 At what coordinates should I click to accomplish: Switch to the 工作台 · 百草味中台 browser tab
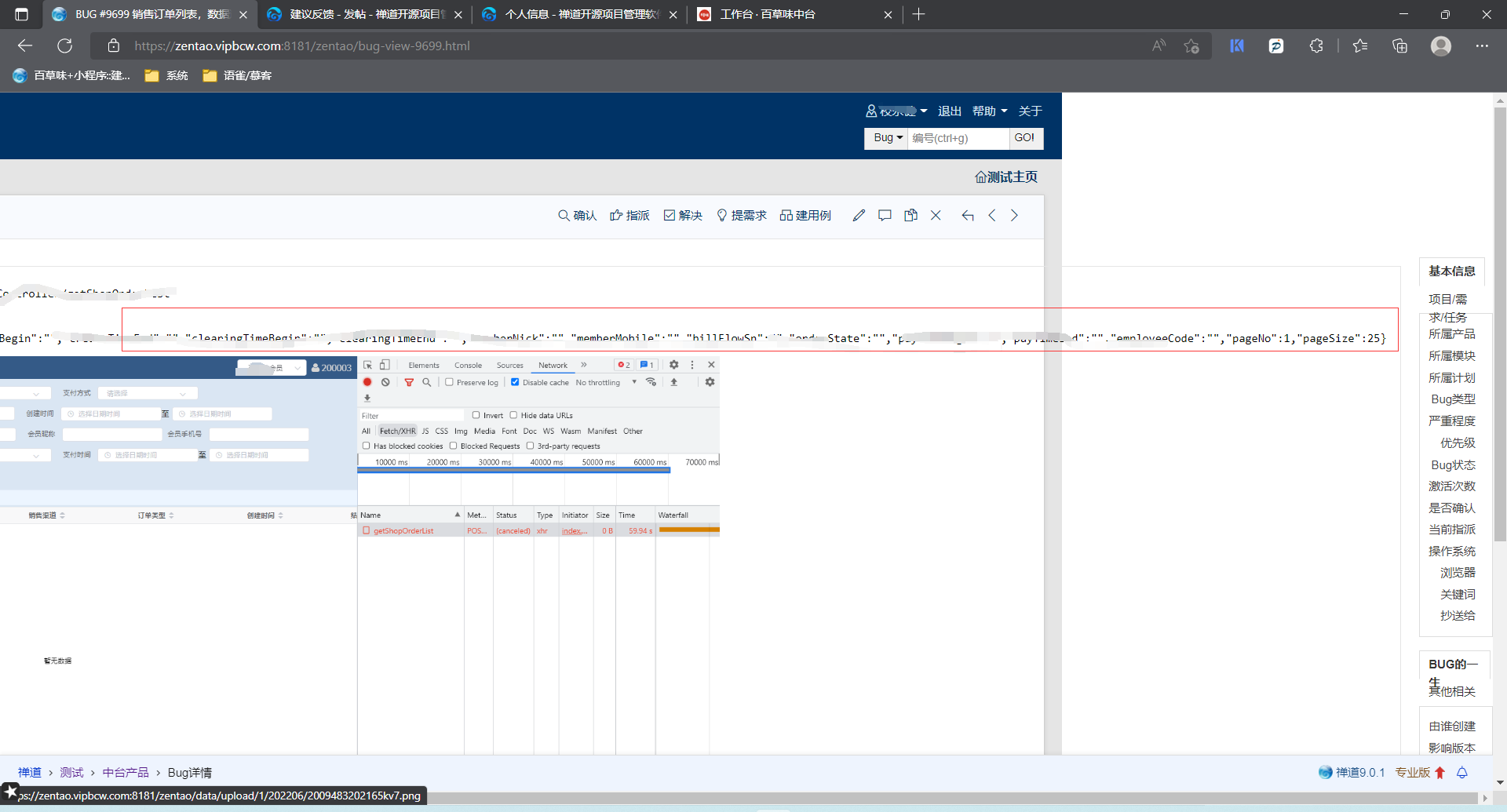click(x=793, y=15)
